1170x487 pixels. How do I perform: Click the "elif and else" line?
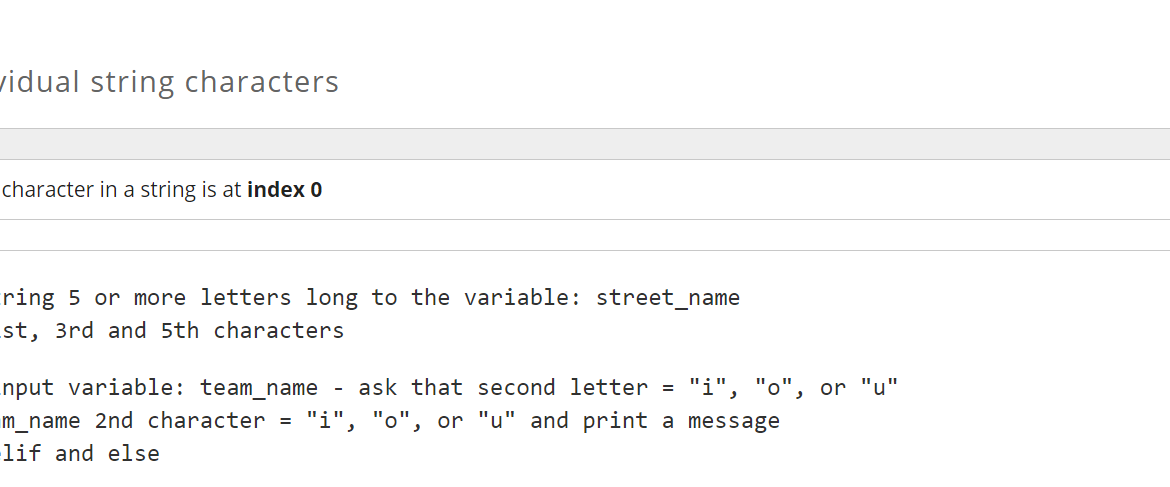coord(80,453)
